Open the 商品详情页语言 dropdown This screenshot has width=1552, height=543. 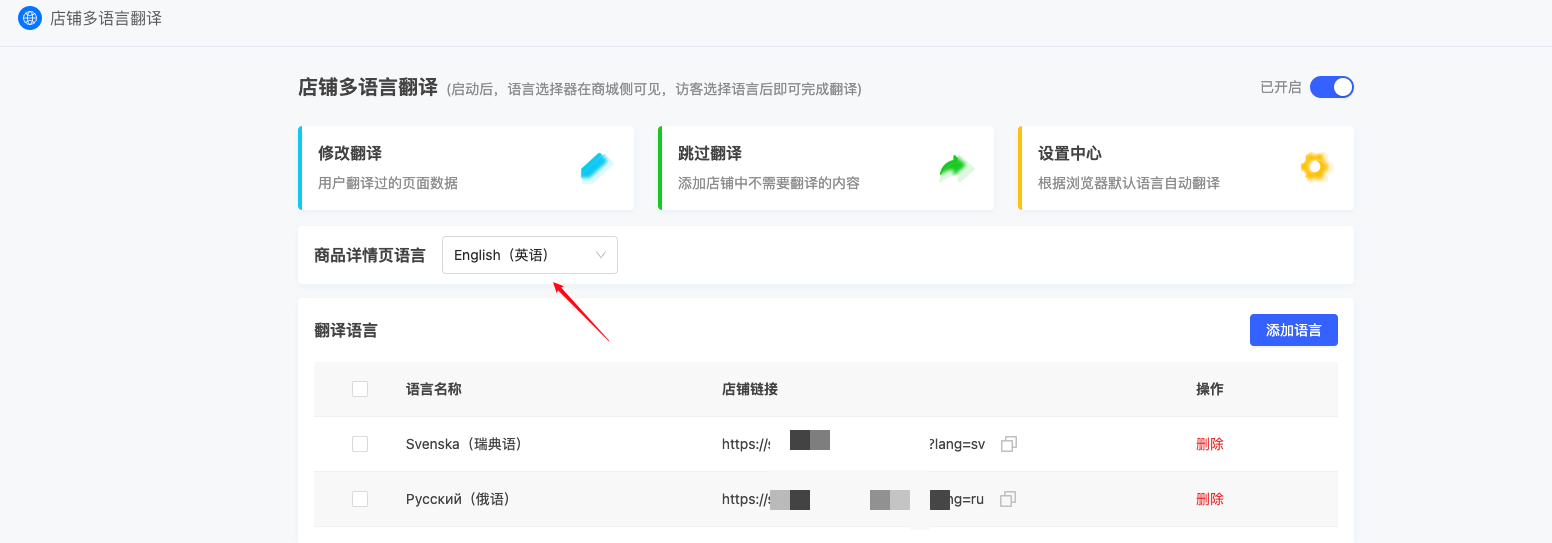pos(529,255)
